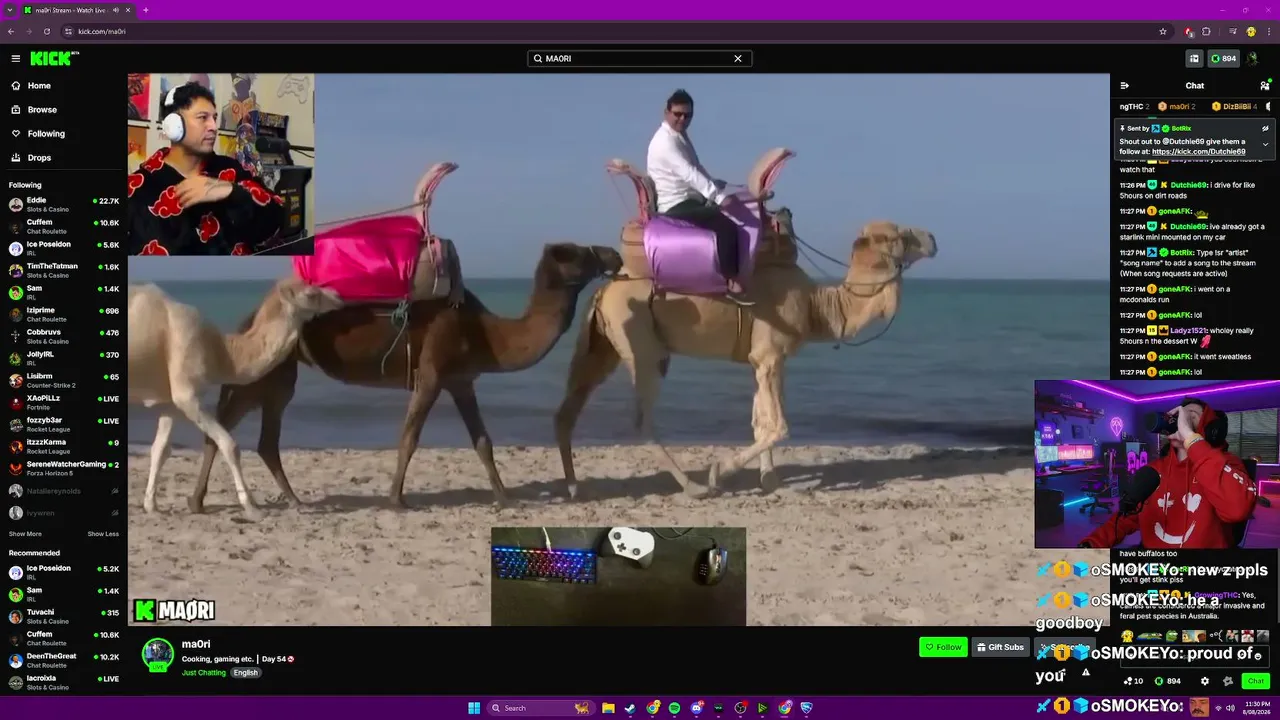The height and width of the screenshot is (720, 1280).
Task: Open TimTheTatman's channel from sidebar
Action: pyautogui.click(x=64, y=270)
